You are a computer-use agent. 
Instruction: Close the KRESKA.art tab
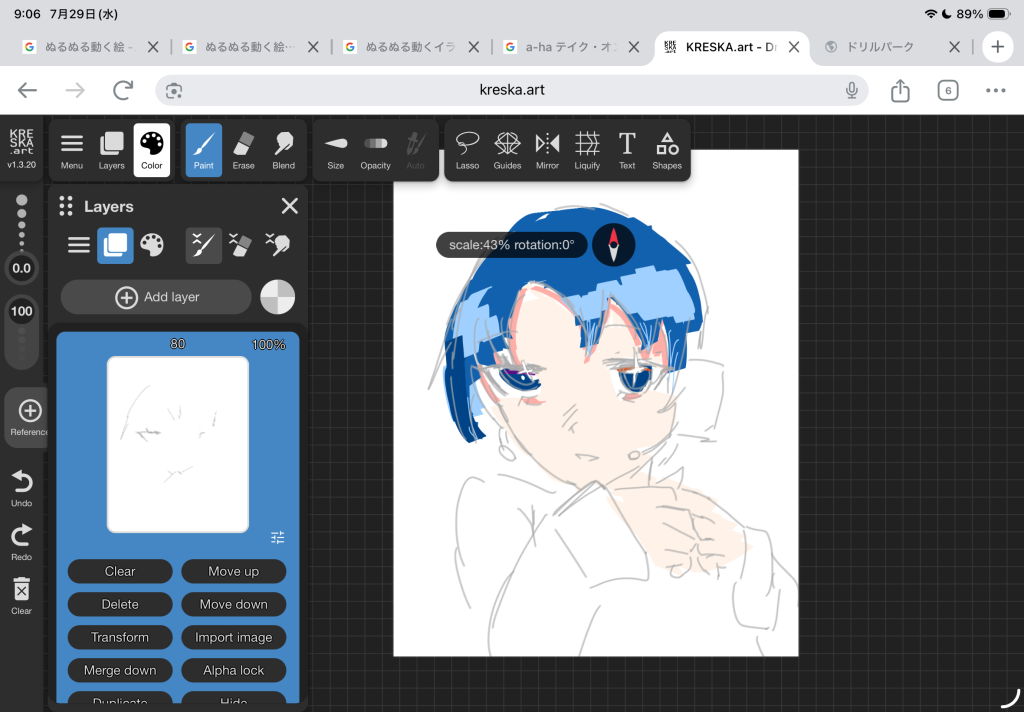pos(794,47)
